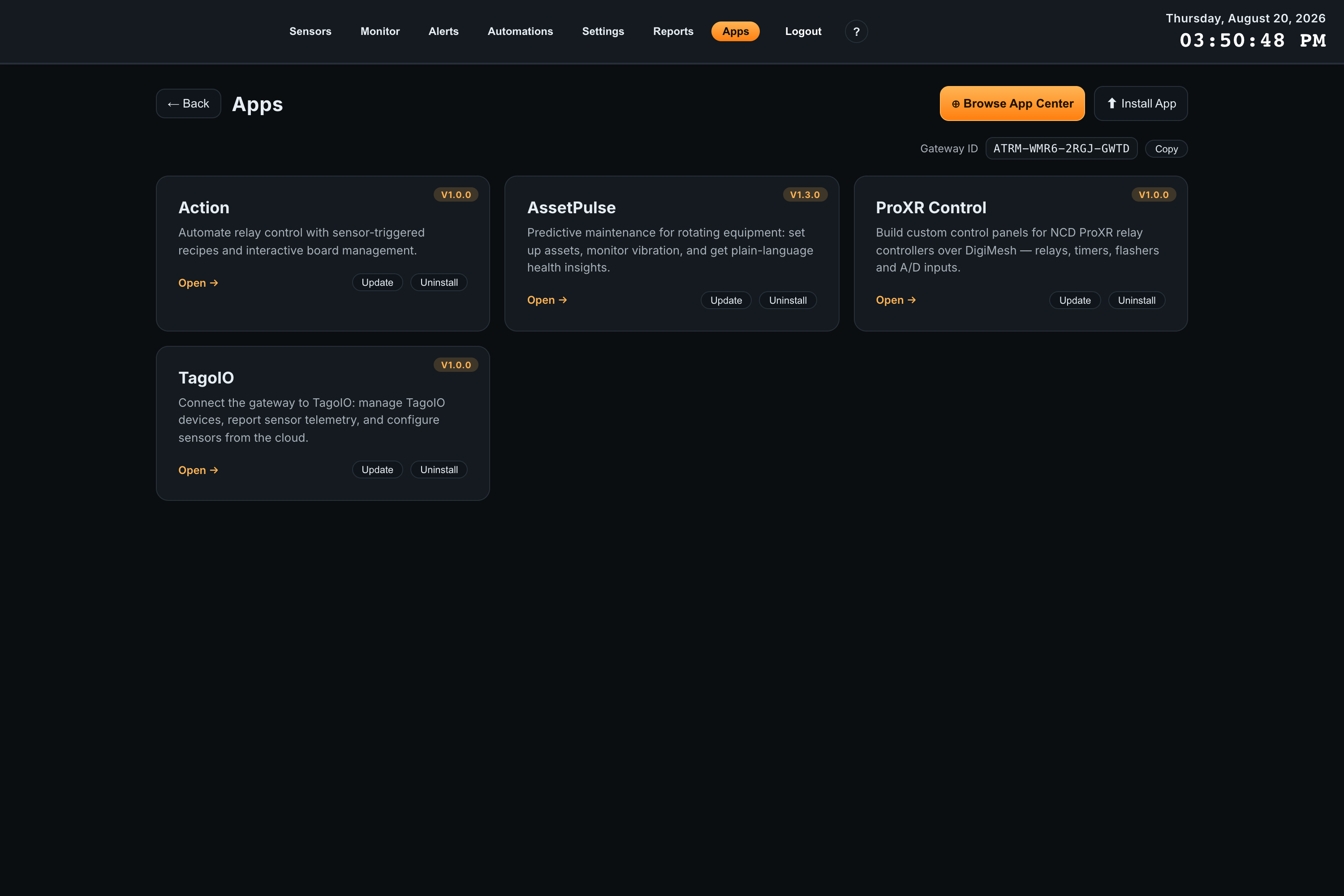This screenshot has width=1344, height=896.
Task: Open the Monitor nav item
Action: coord(380,31)
